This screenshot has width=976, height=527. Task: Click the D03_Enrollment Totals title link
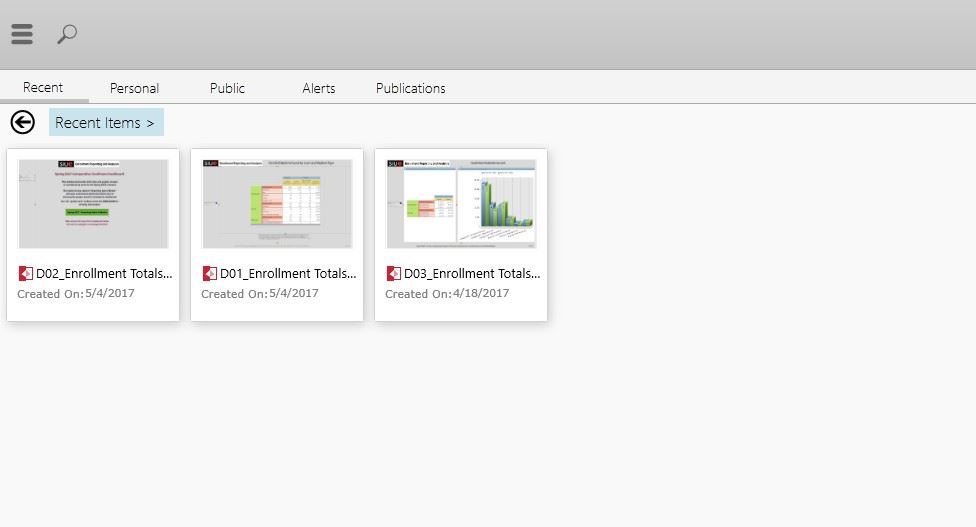472,273
